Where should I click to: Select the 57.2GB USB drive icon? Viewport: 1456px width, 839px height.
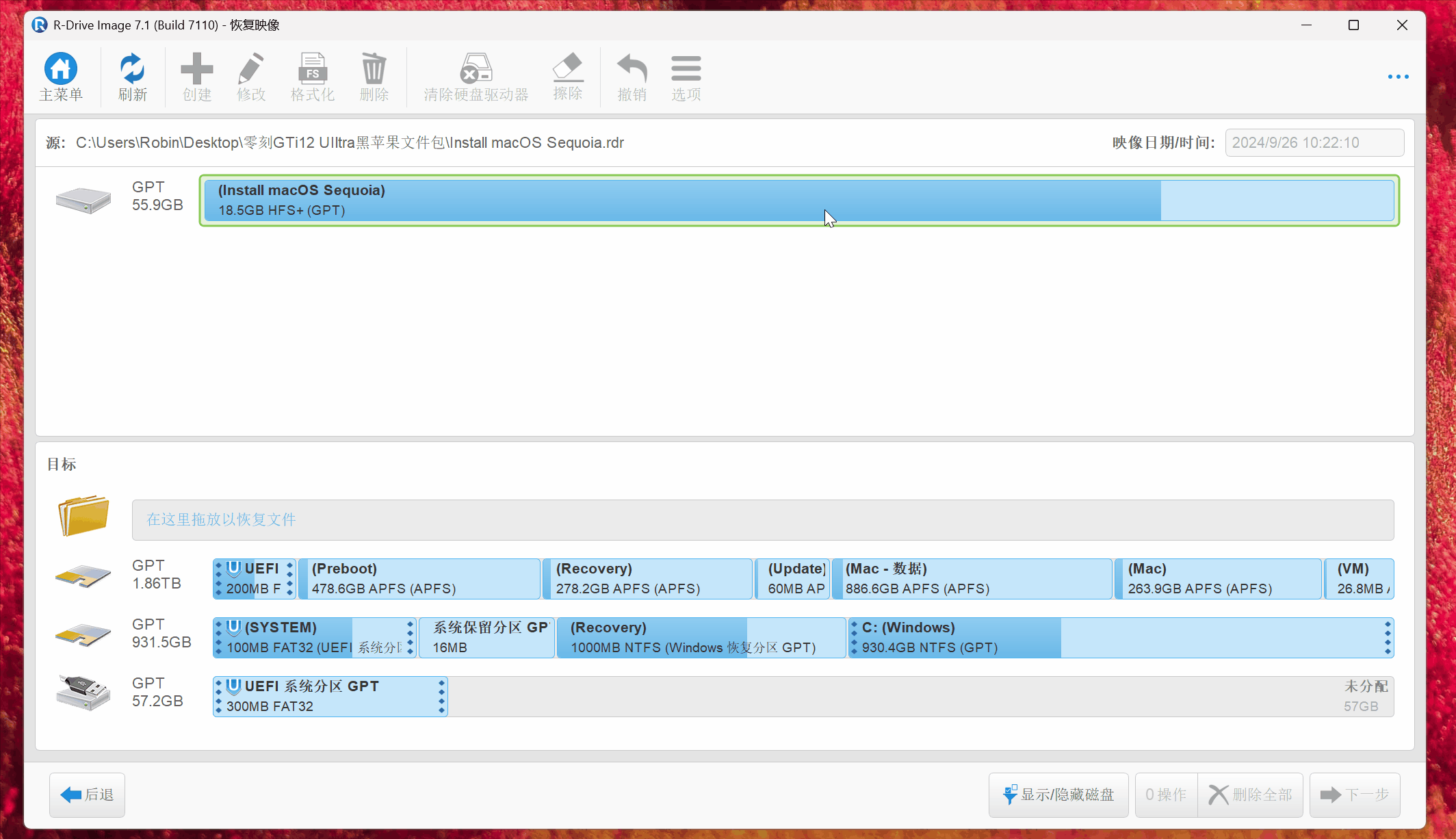pyautogui.click(x=83, y=693)
